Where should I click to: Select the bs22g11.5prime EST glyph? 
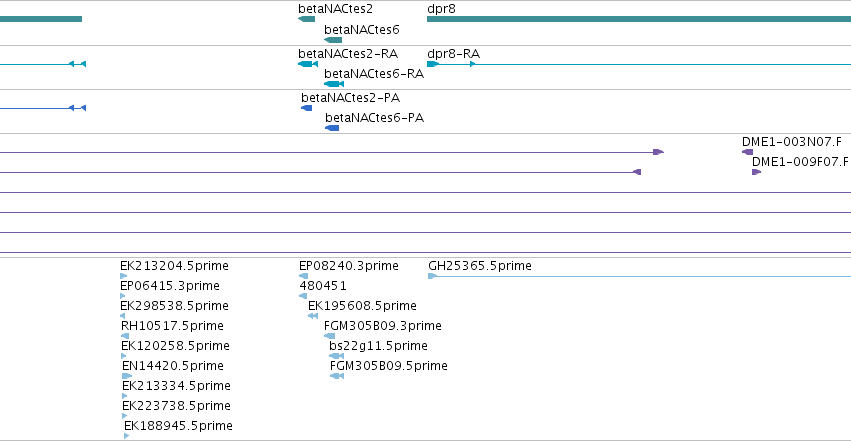pyautogui.click(x=336, y=356)
